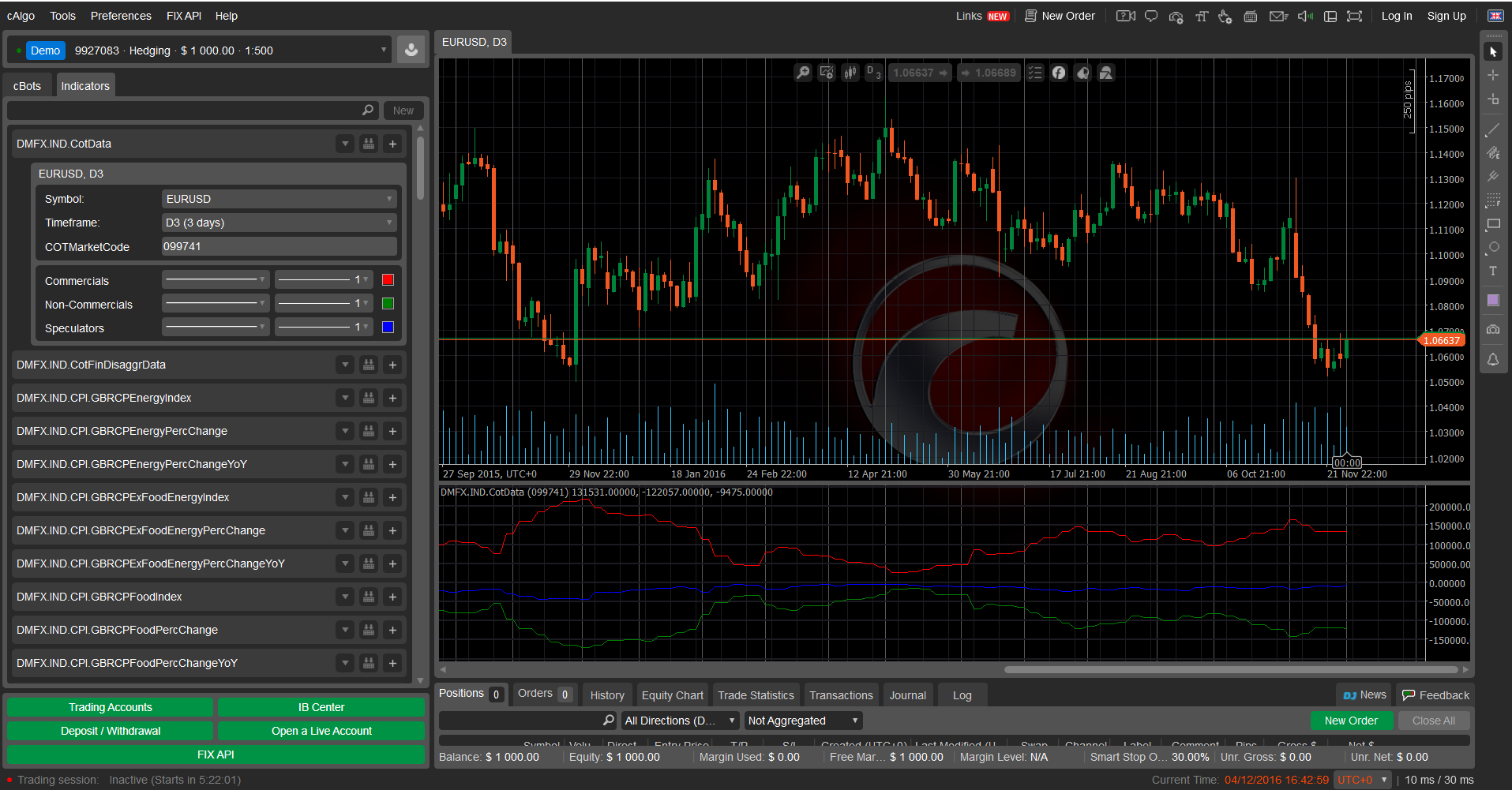Open price alert bell in drawing toolbar
Viewport: 1512px width, 790px height.
1492,360
